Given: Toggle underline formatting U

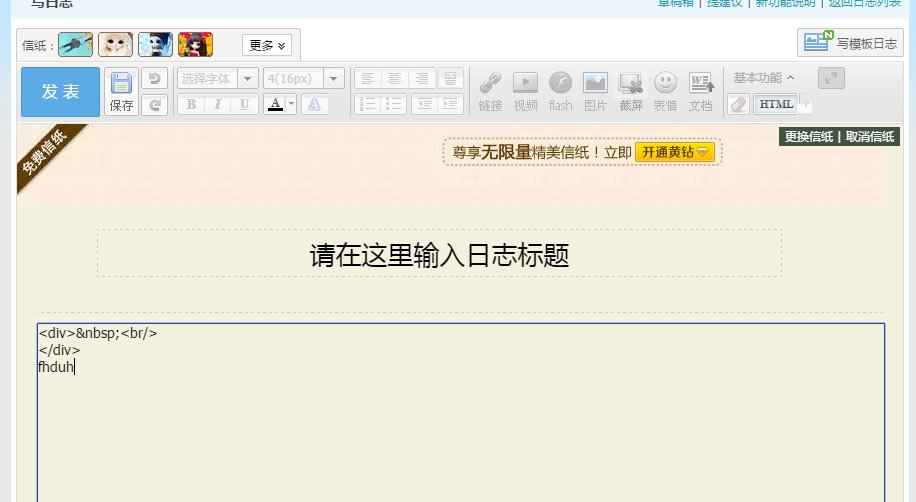Looking at the screenshot, I should point(244,105).
